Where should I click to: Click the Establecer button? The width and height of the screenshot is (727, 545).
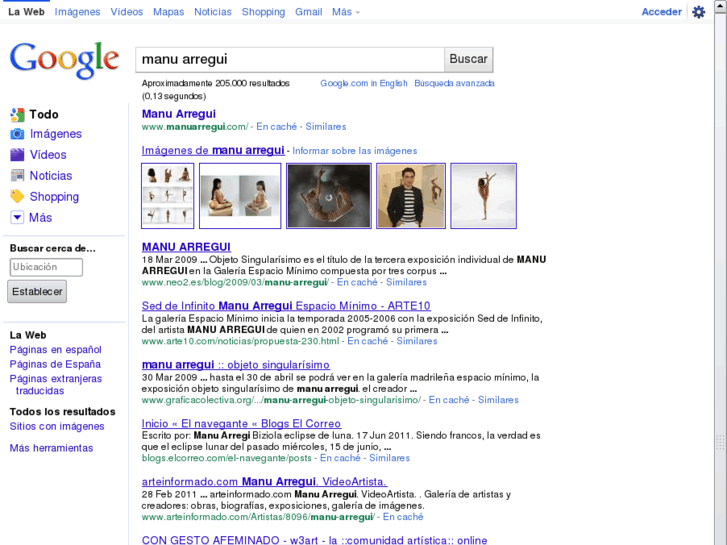(x=37, y=292)
